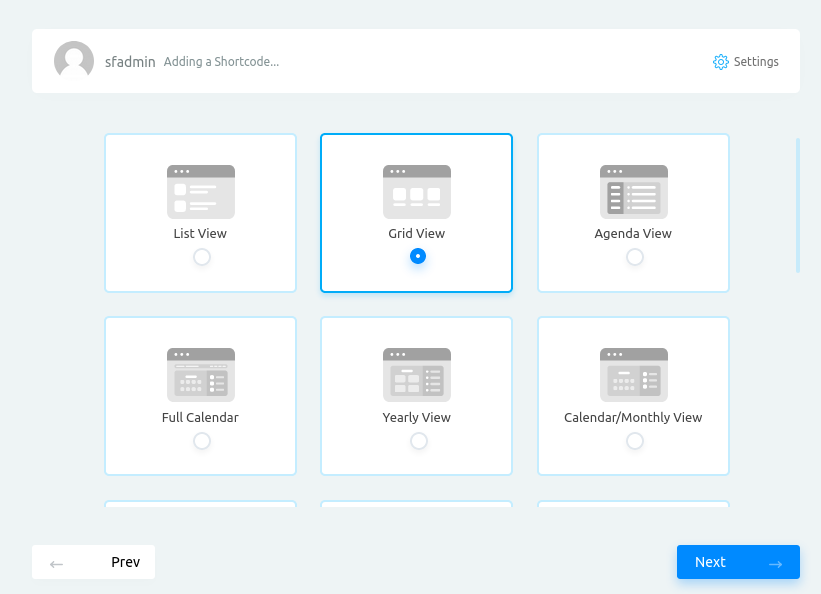Select the Agenda View radio button
Screen dimensions: 821x594
(635, 257)
